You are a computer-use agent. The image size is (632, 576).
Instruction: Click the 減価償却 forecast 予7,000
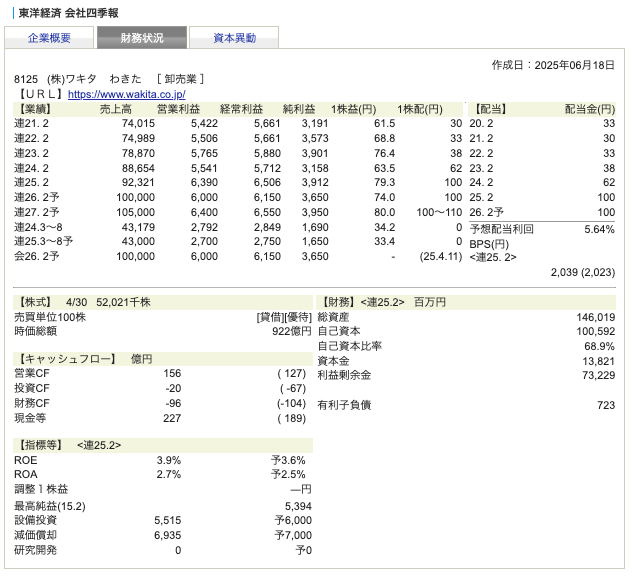click(293, 535)
